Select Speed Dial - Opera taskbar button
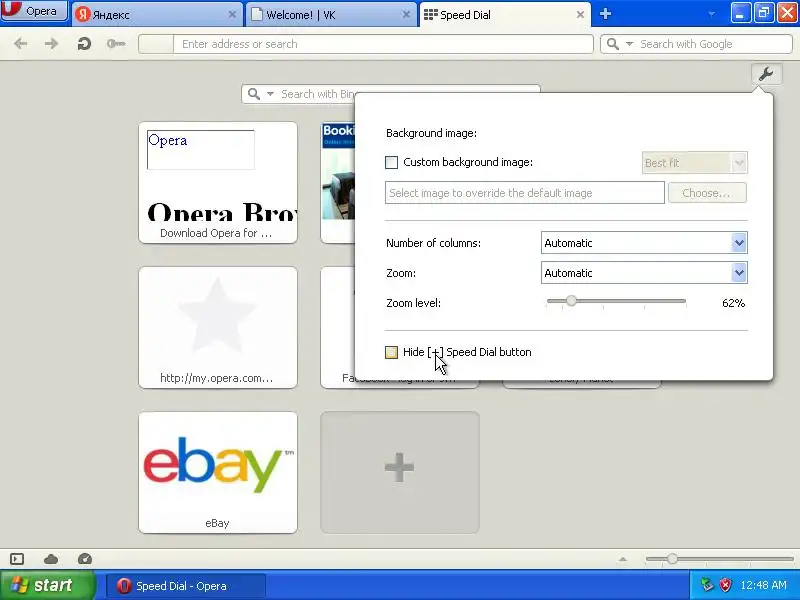Viewport: 800px width, 600px height. coord(186,586)
